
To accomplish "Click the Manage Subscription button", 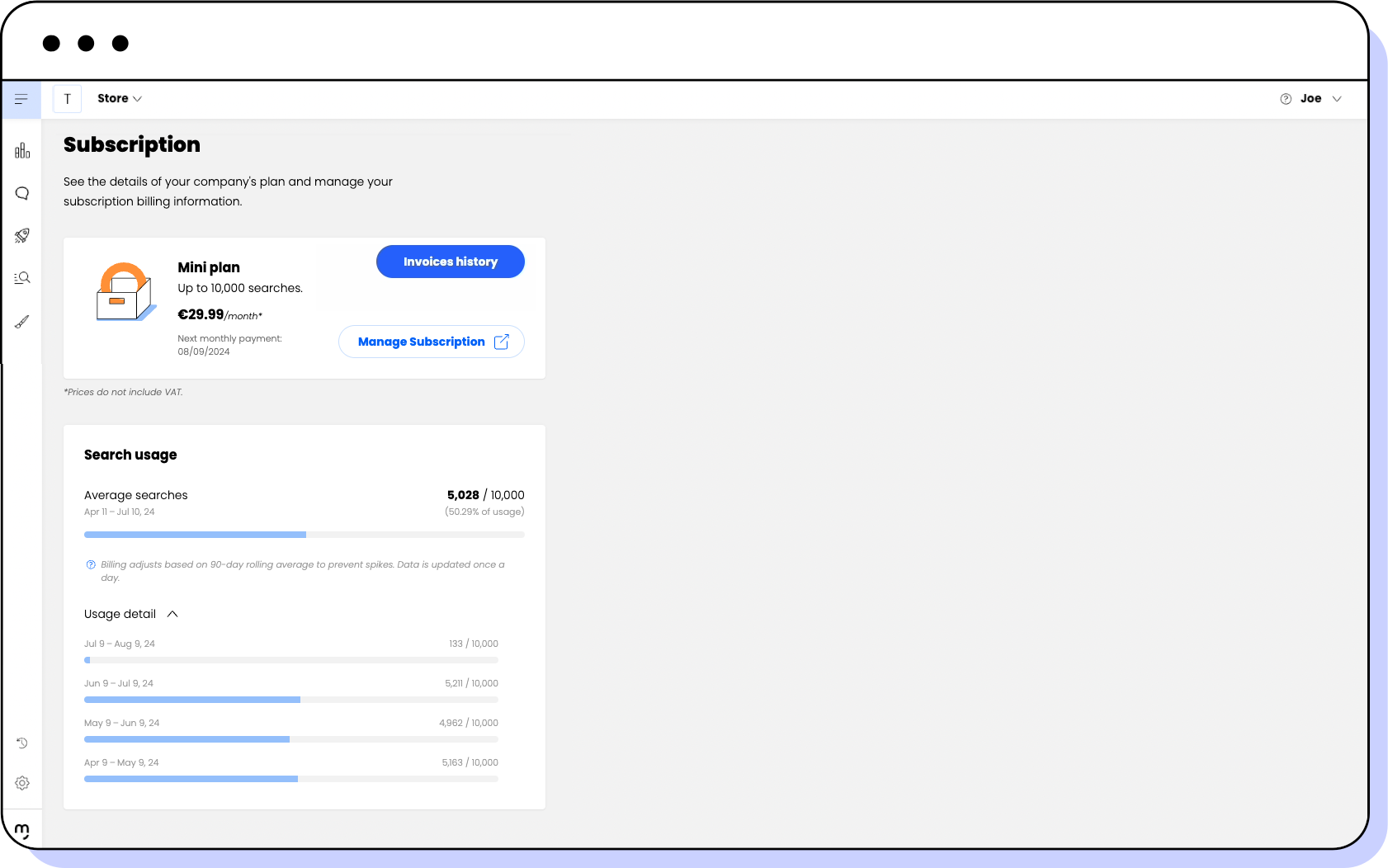I will click(432, 342).
